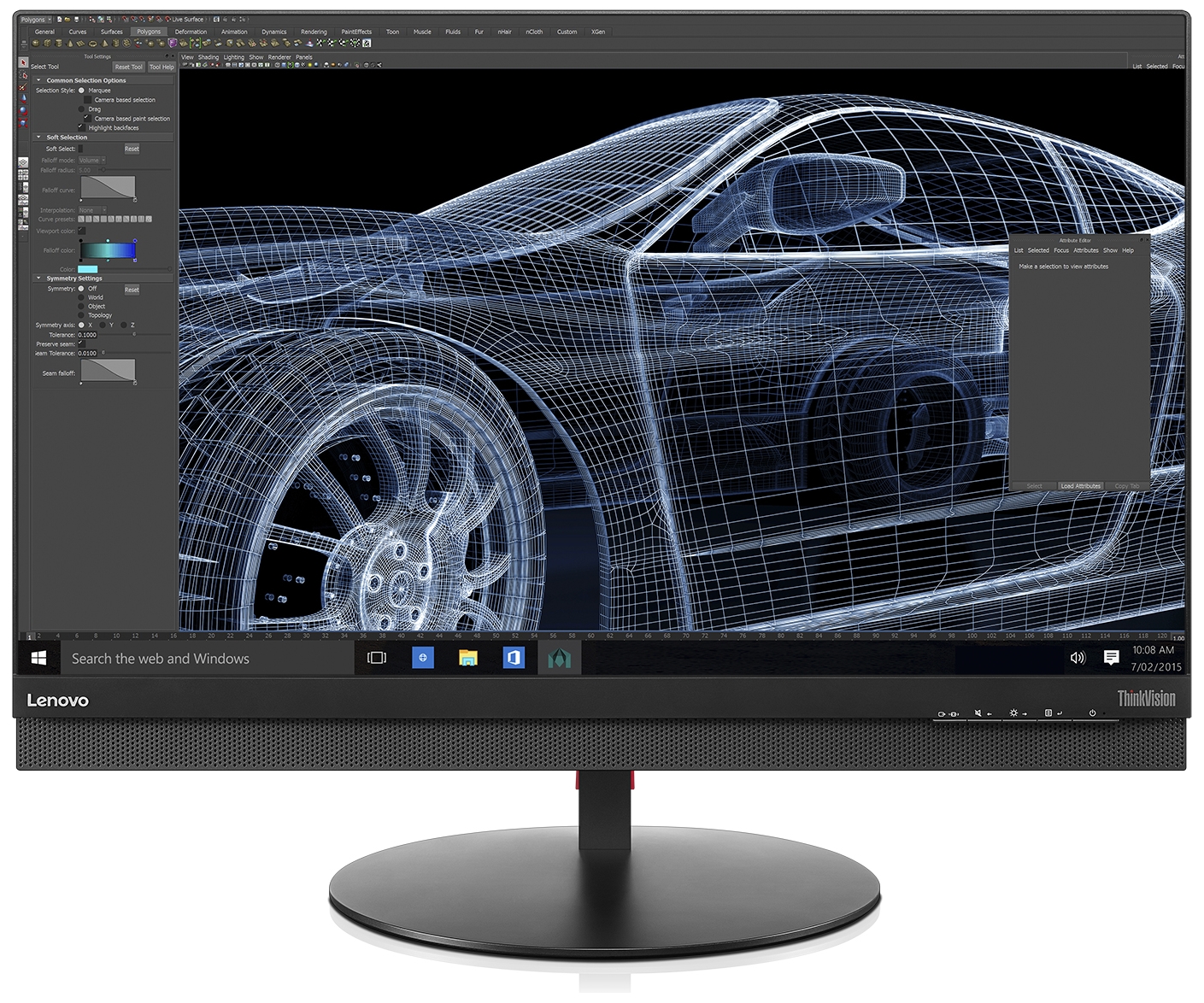Click Load Attributes in Attribute Editor
Screen dimensions: 1204x1003
point(1080,486)
